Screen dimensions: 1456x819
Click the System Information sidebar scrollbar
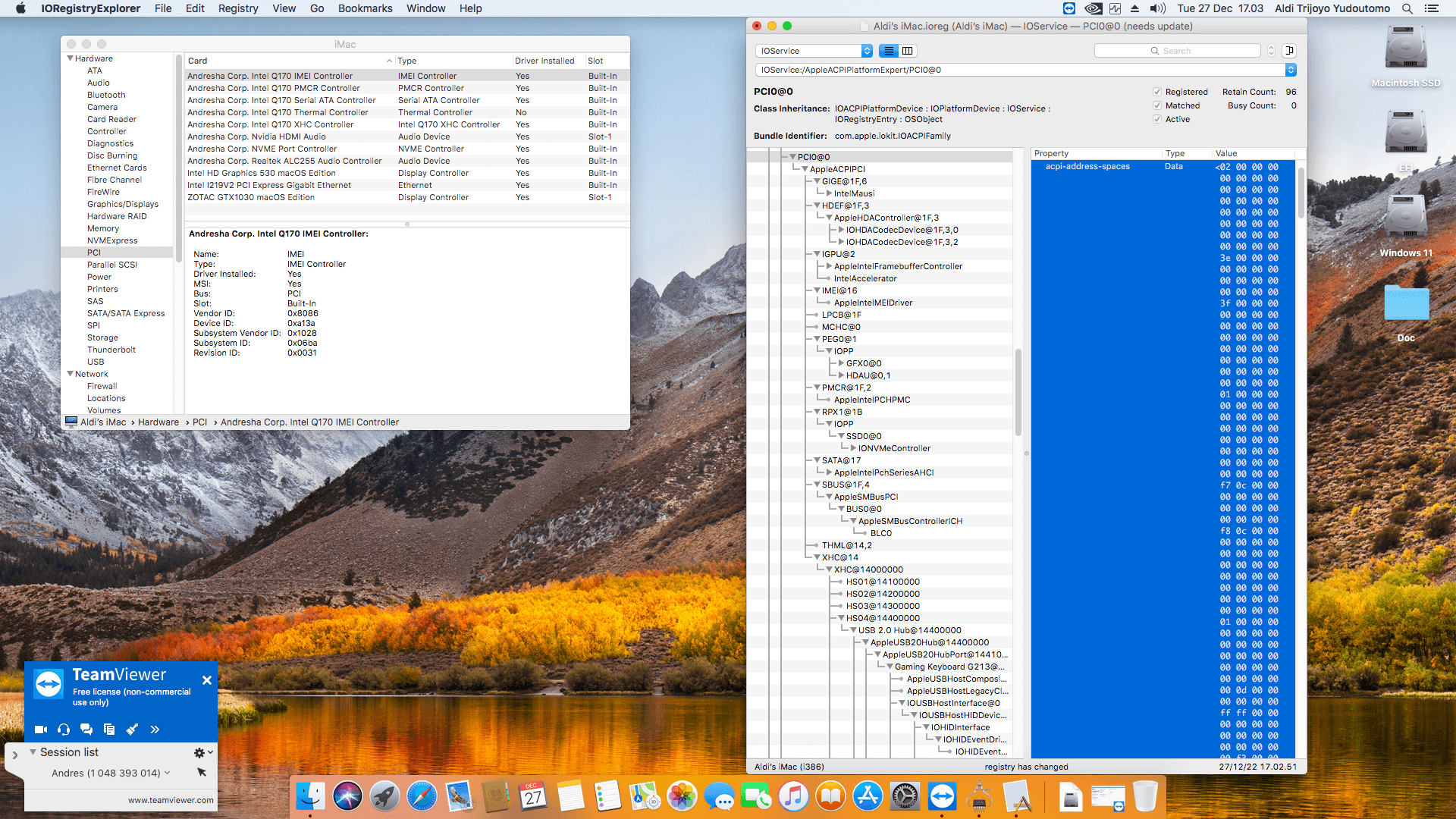[179, 159]
